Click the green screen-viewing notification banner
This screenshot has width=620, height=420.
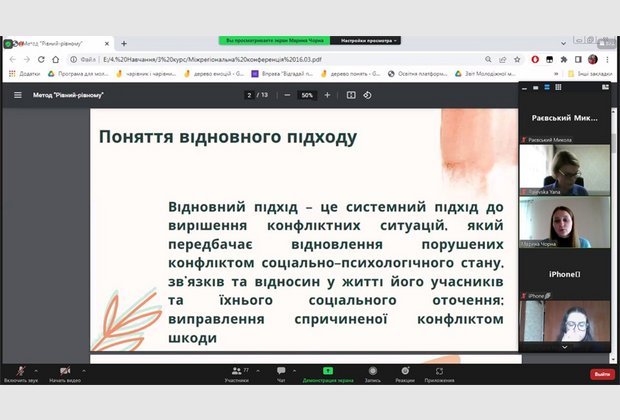(x=274, y=40)
